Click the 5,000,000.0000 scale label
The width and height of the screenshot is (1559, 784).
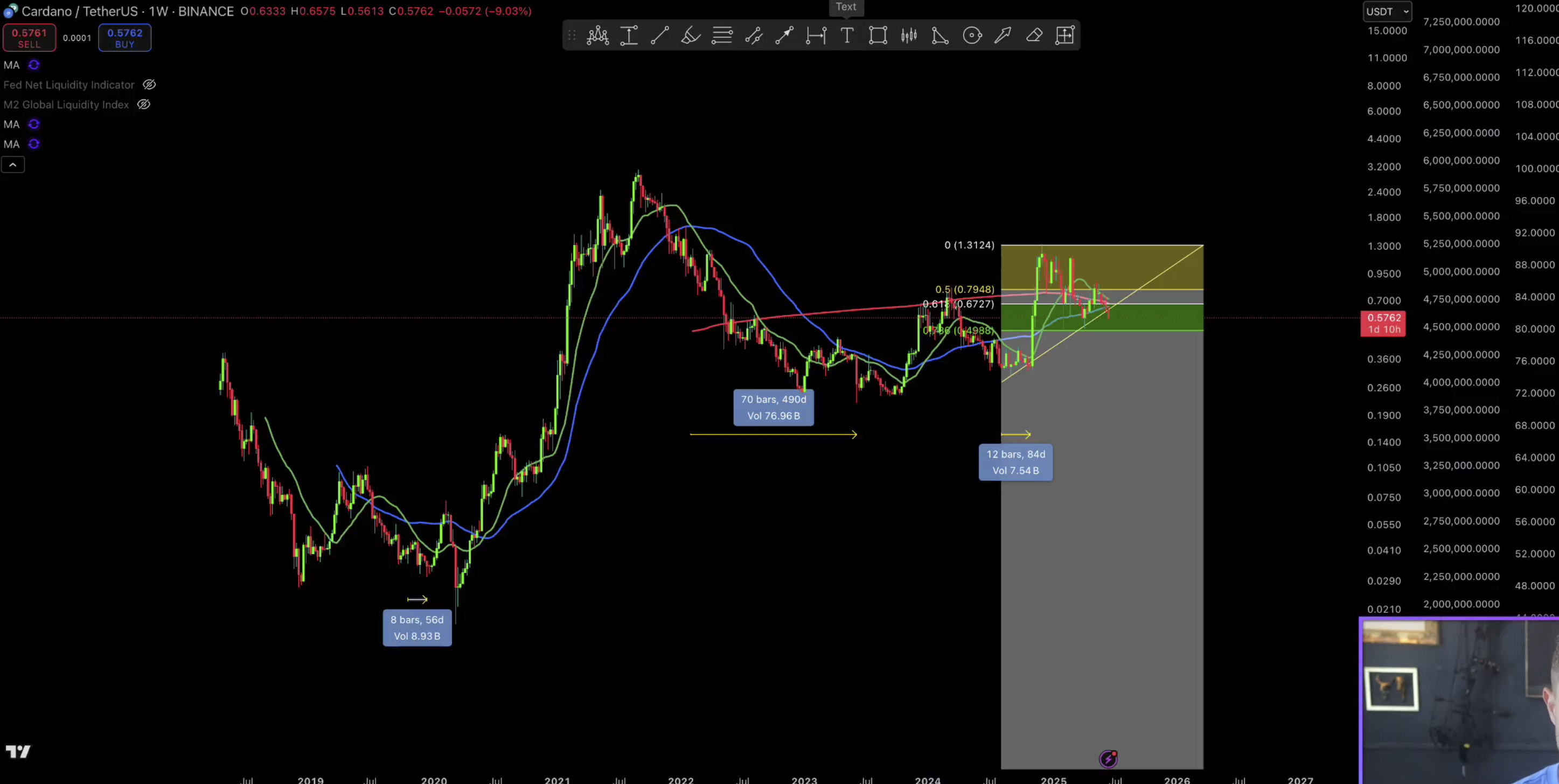1461,271
